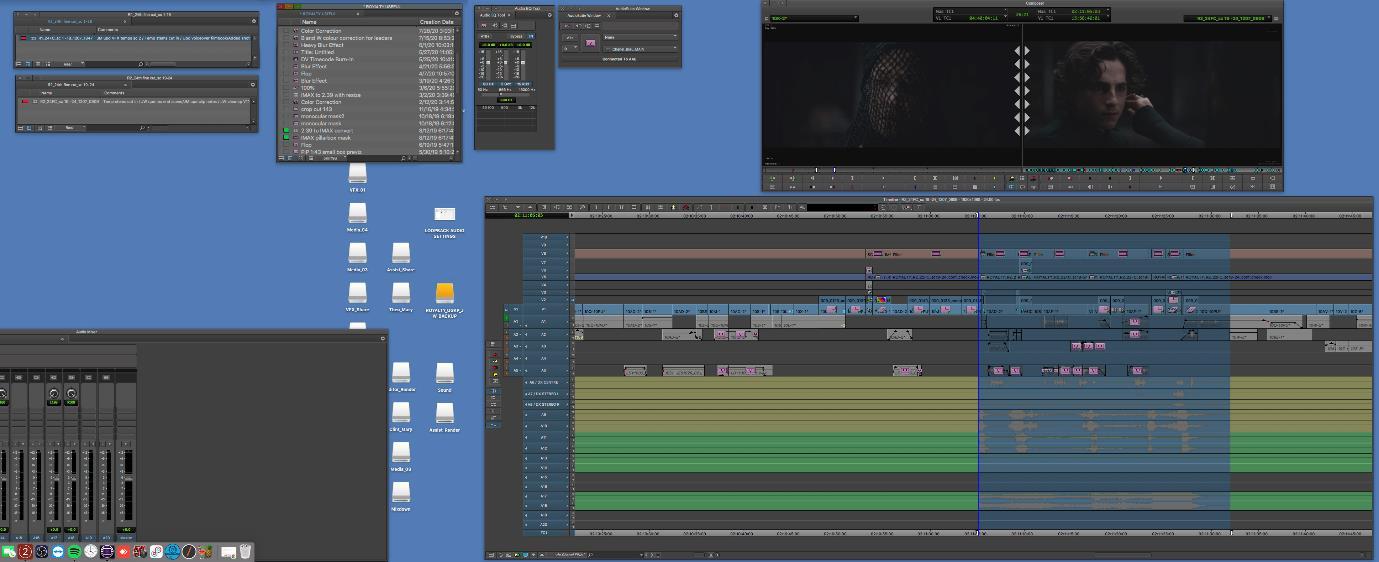Click the pink plug-in icon in AudioSuite window
This screenshot has height=562, width=1379.
pos(590,43)
